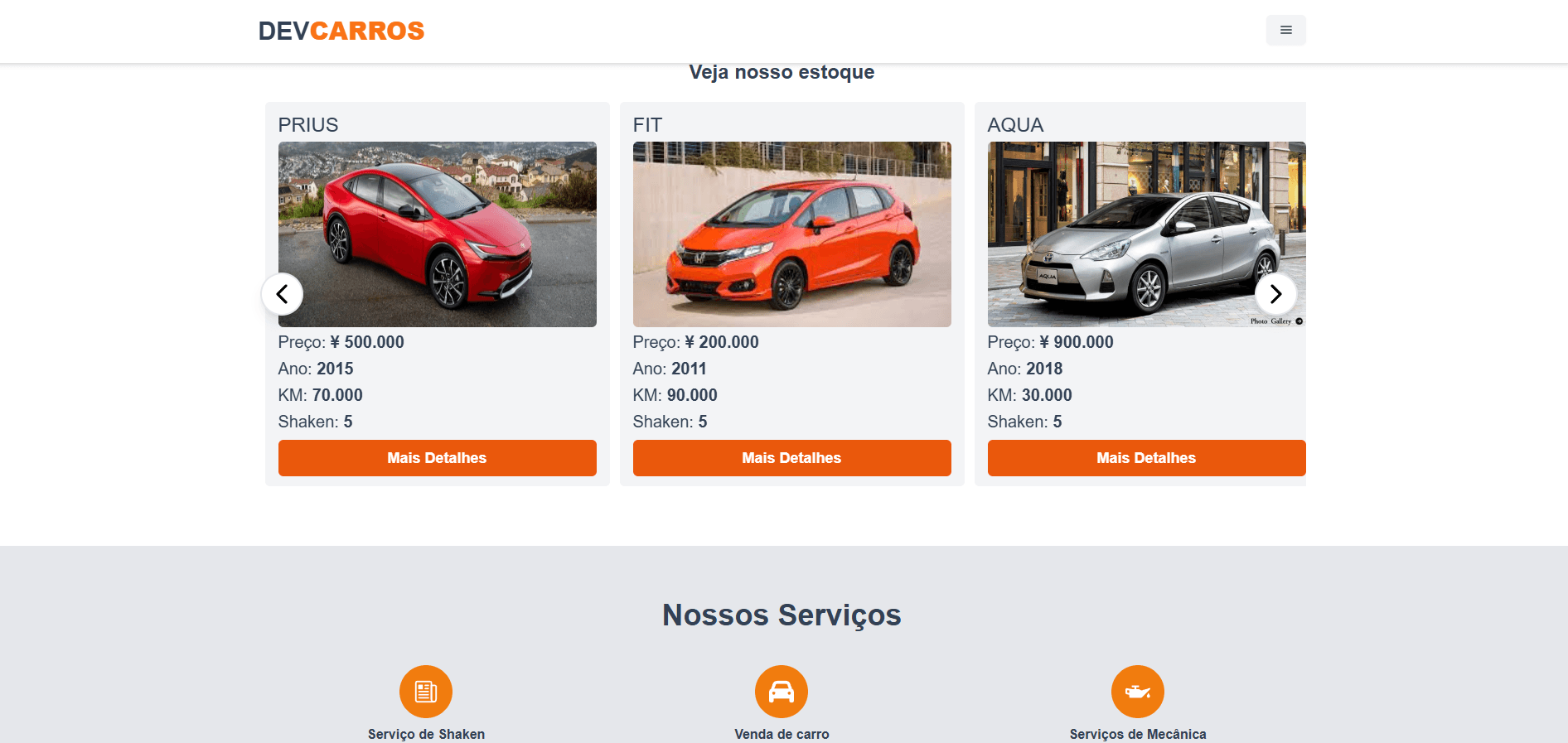Image resolution: width=1568 pixels, height=743 pixels.
Task: Click Mais Detalhes for the PRIUS
Action: pyautogui.click(x=437, y=457)
